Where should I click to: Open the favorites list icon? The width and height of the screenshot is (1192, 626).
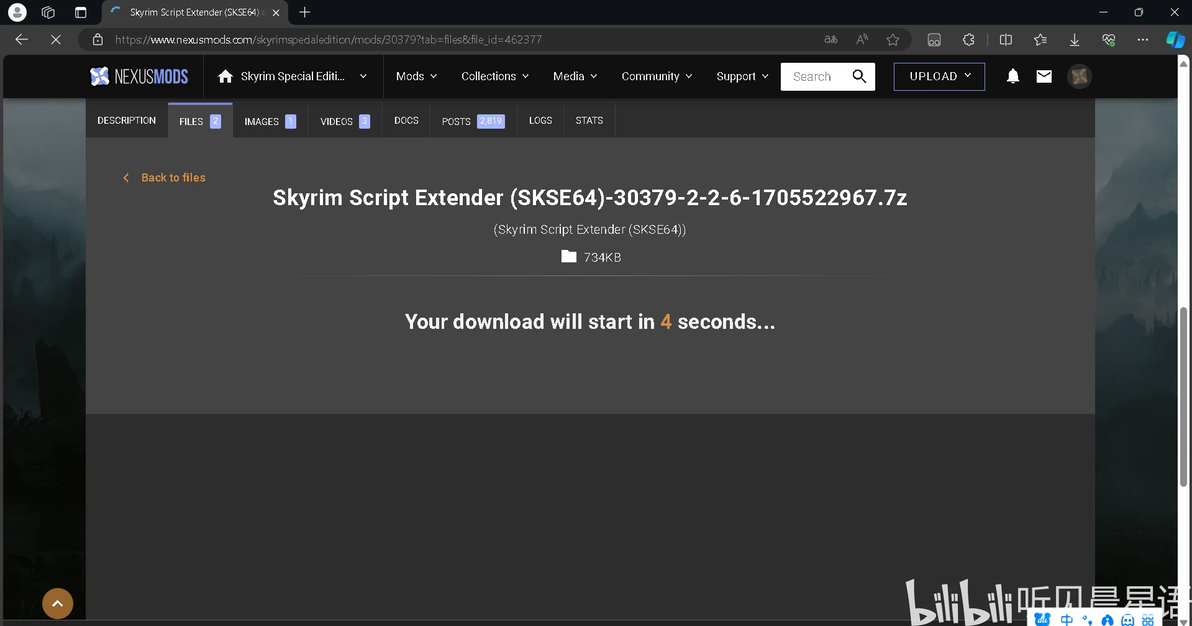(x=1040, y=40)
